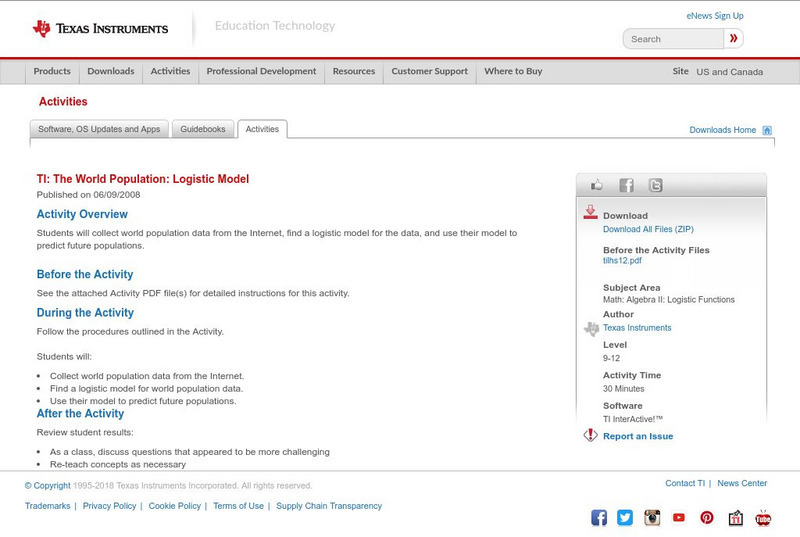
Task: Click the 9-12 level value
Action: [611, 358]
